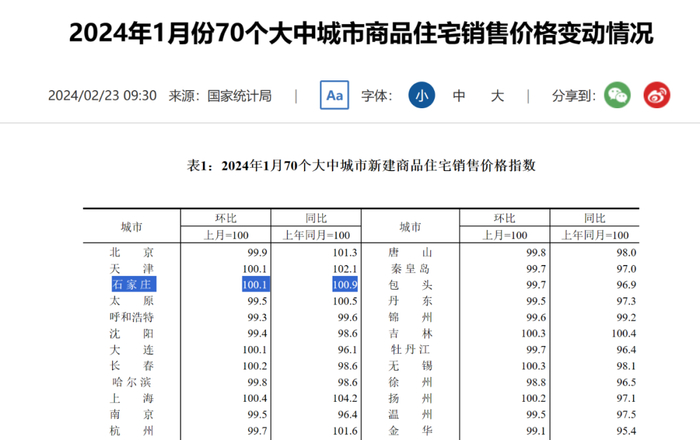Image resolution: width=700 pixels, height=440 pixels.
Task: Click the 天津 city row label
Action: pos(132,269)
